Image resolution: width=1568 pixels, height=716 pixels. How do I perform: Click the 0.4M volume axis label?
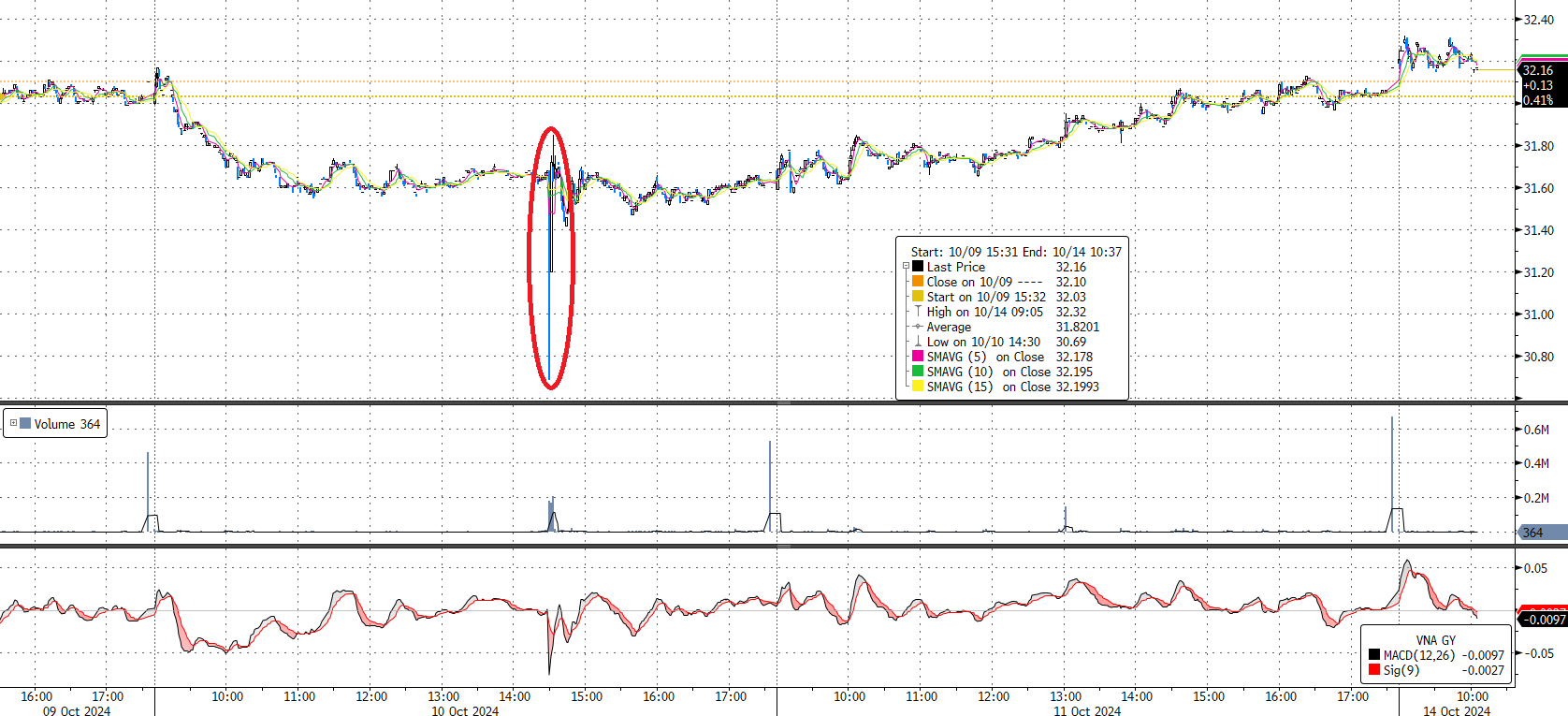point(1536,463)
